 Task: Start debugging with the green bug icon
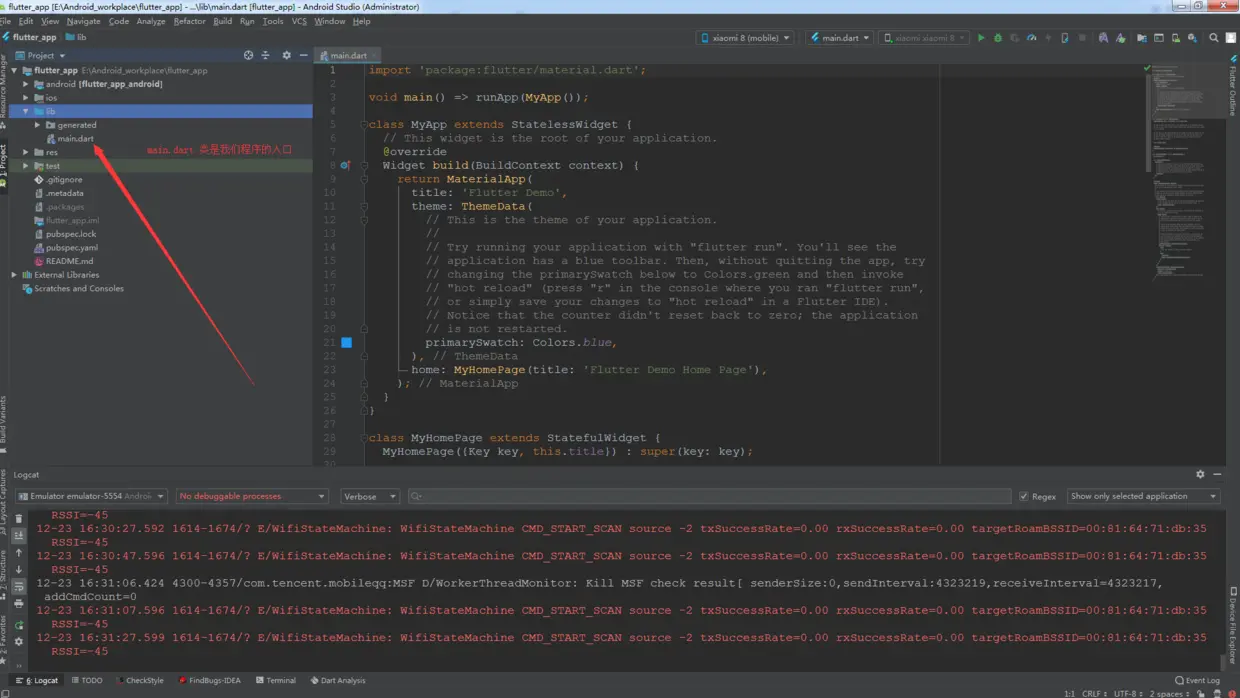tap(998, 38)
